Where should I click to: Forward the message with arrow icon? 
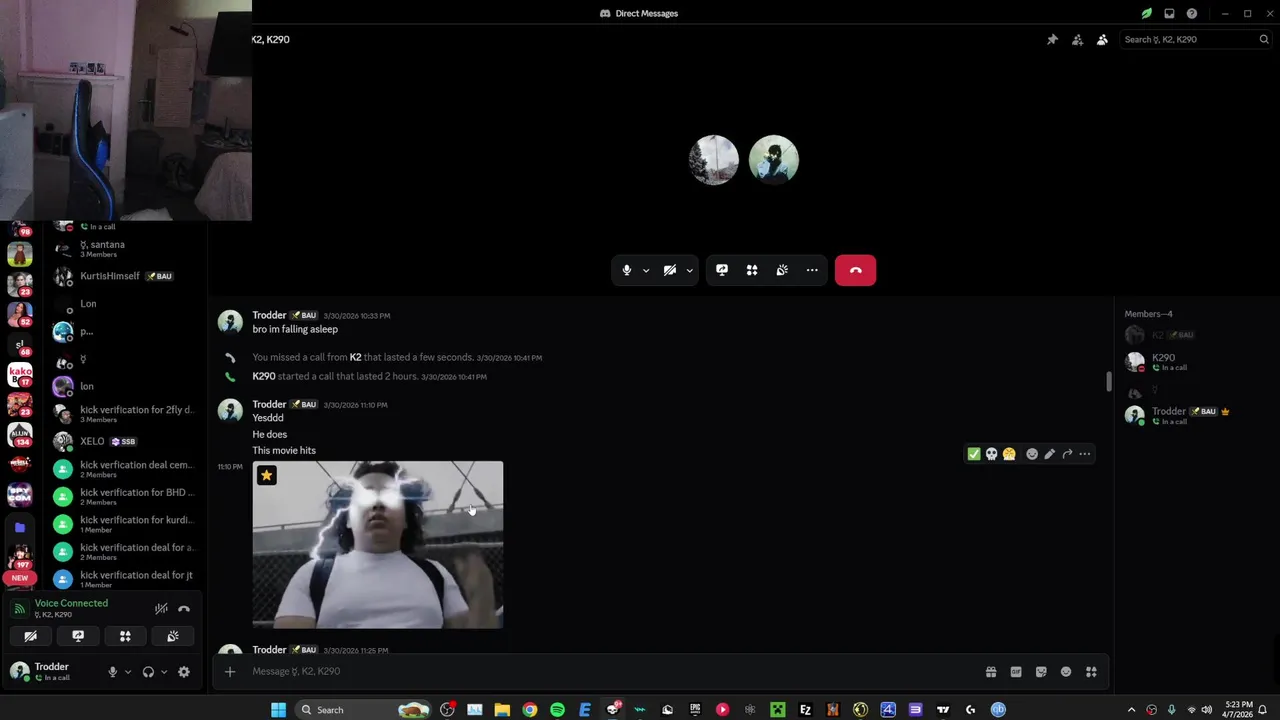coord(1067,454)
